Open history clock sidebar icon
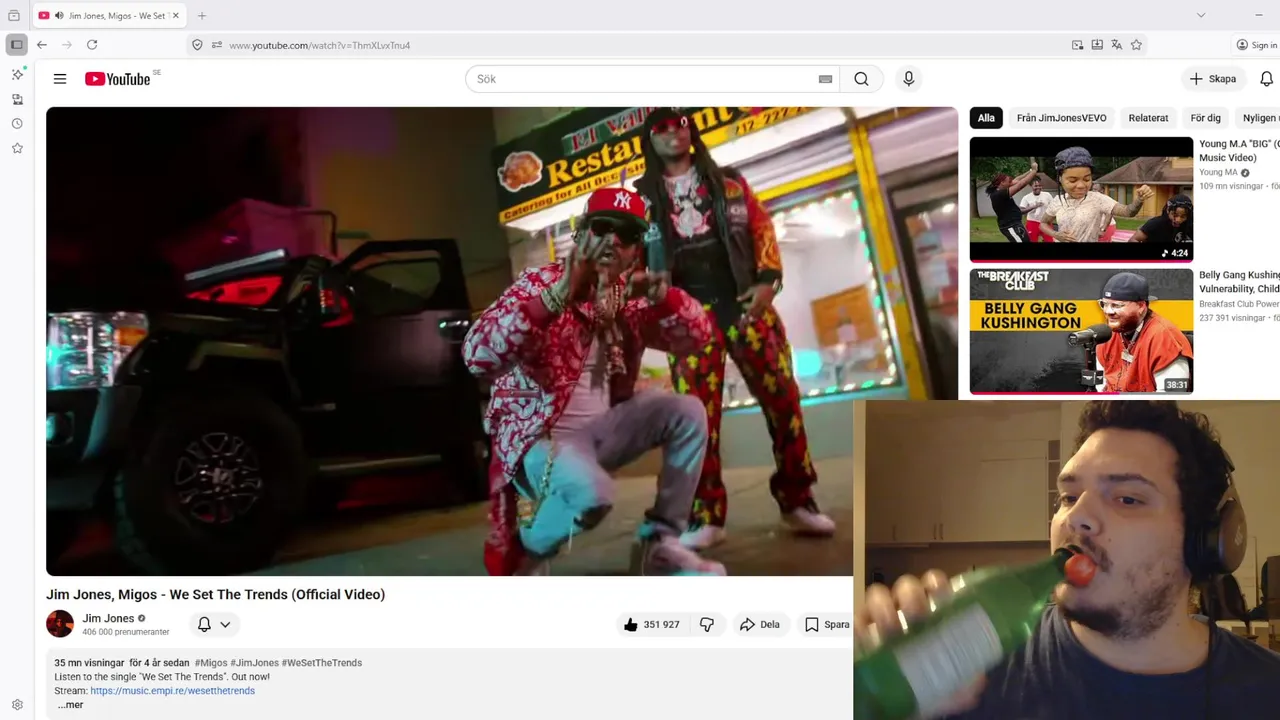This screenshot has height=720, width=1280. coord(17,124)
